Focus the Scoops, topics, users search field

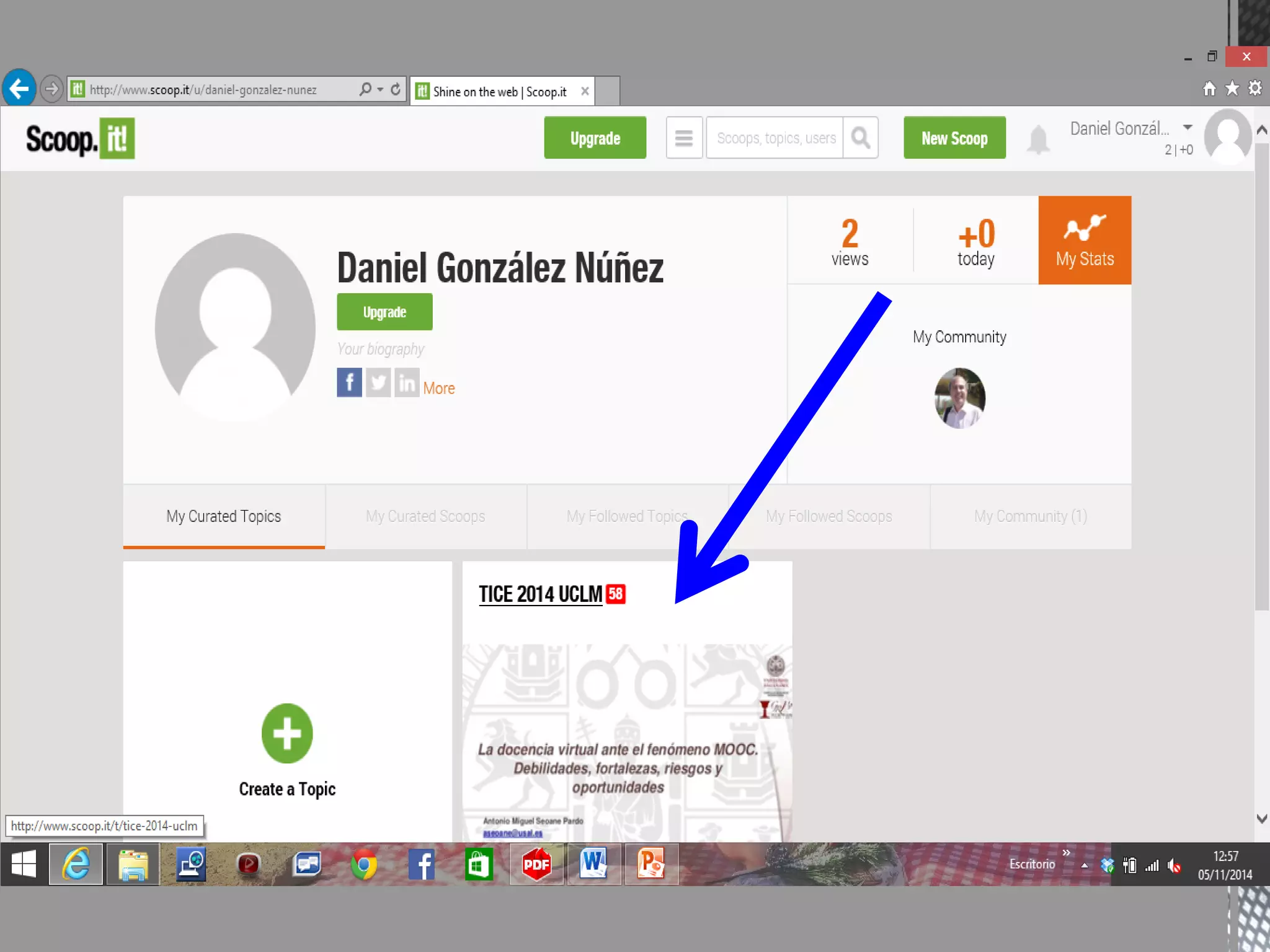[x=775, y=138]
